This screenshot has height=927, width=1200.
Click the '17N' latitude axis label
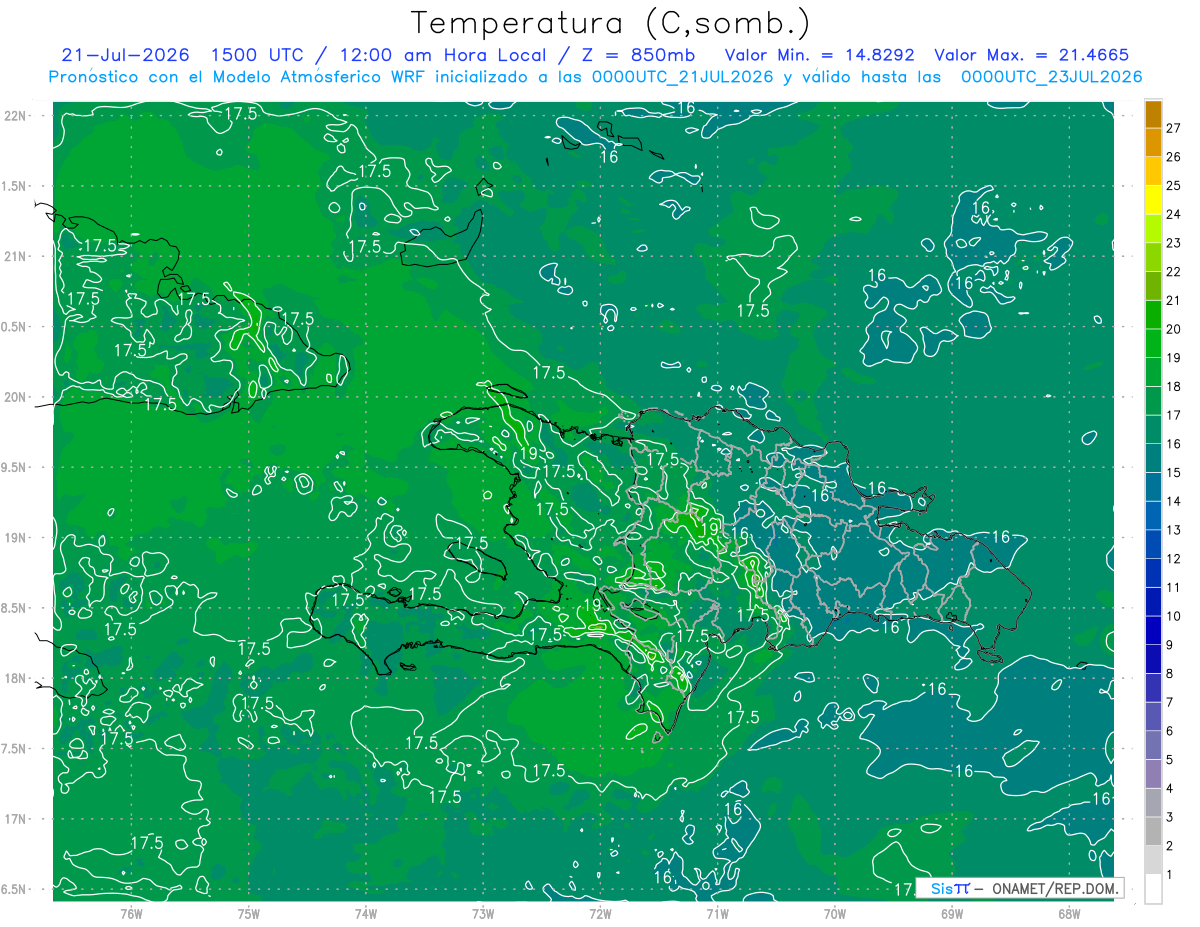[16, 819]
